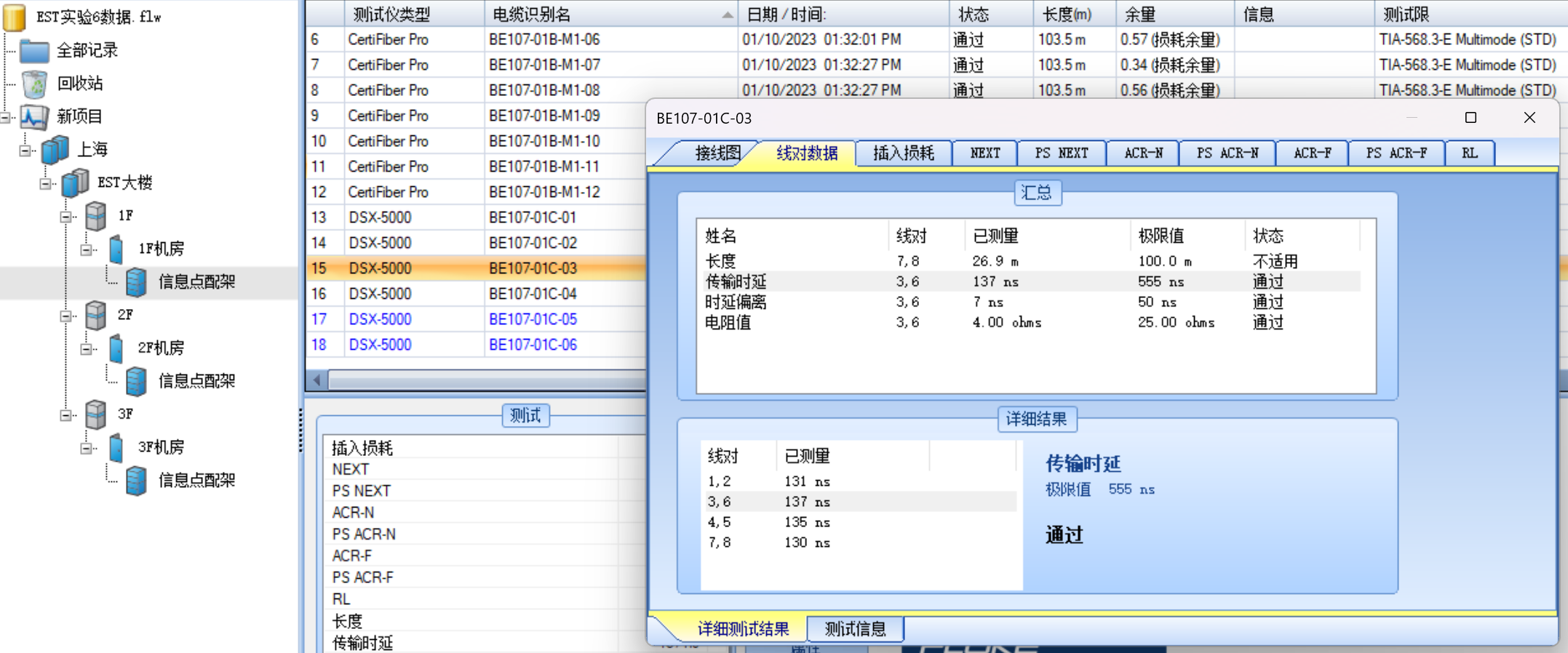1568x653 pixels.
Task: Select the BE107-01C-05 record row
Action: pyautogui.click(x=533, y=319)
